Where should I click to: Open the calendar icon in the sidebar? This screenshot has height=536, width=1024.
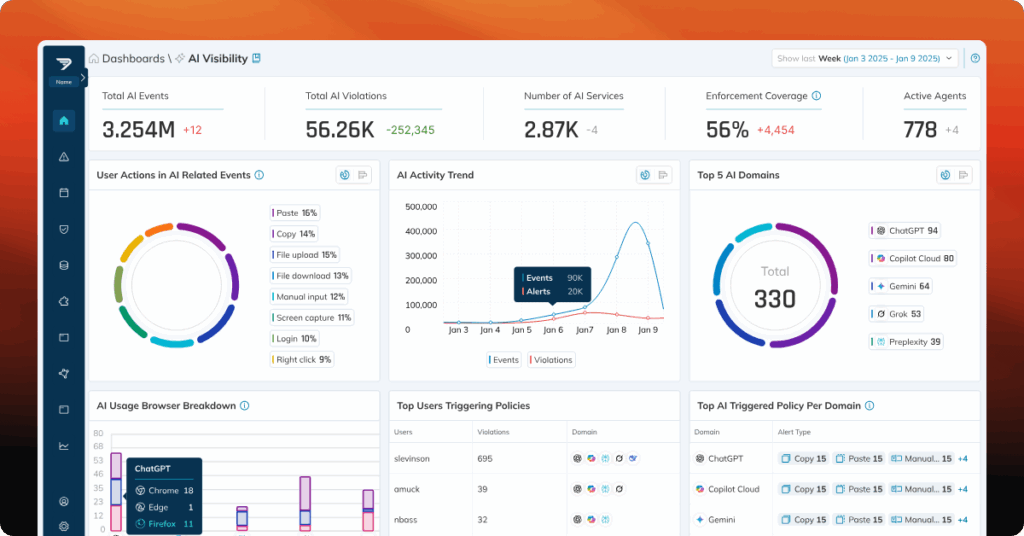coord(64,192)
